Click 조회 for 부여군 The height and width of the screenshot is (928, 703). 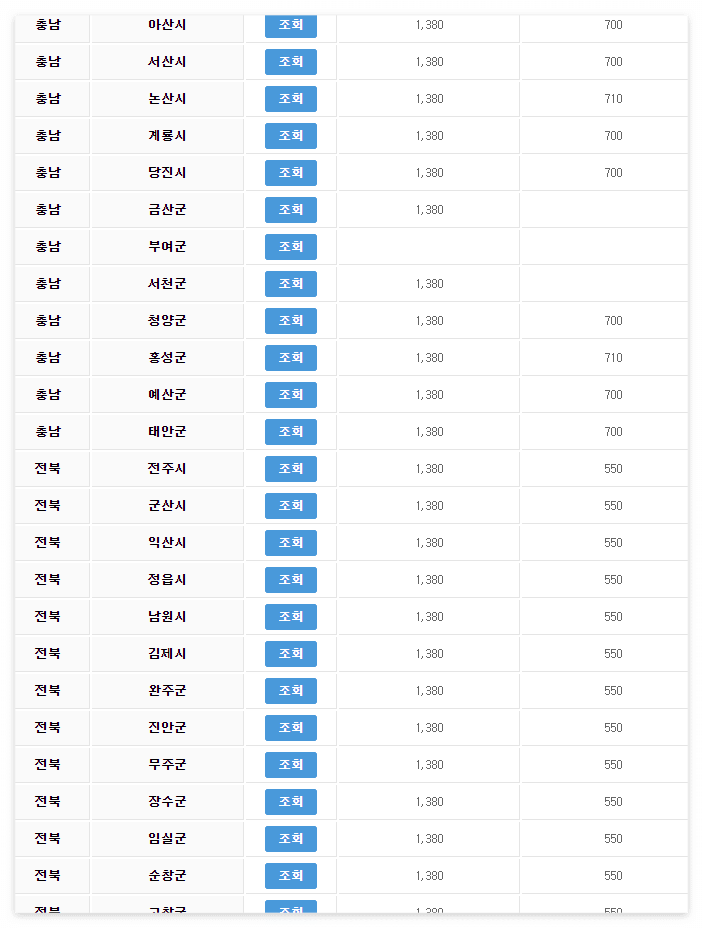click(290, 246)
